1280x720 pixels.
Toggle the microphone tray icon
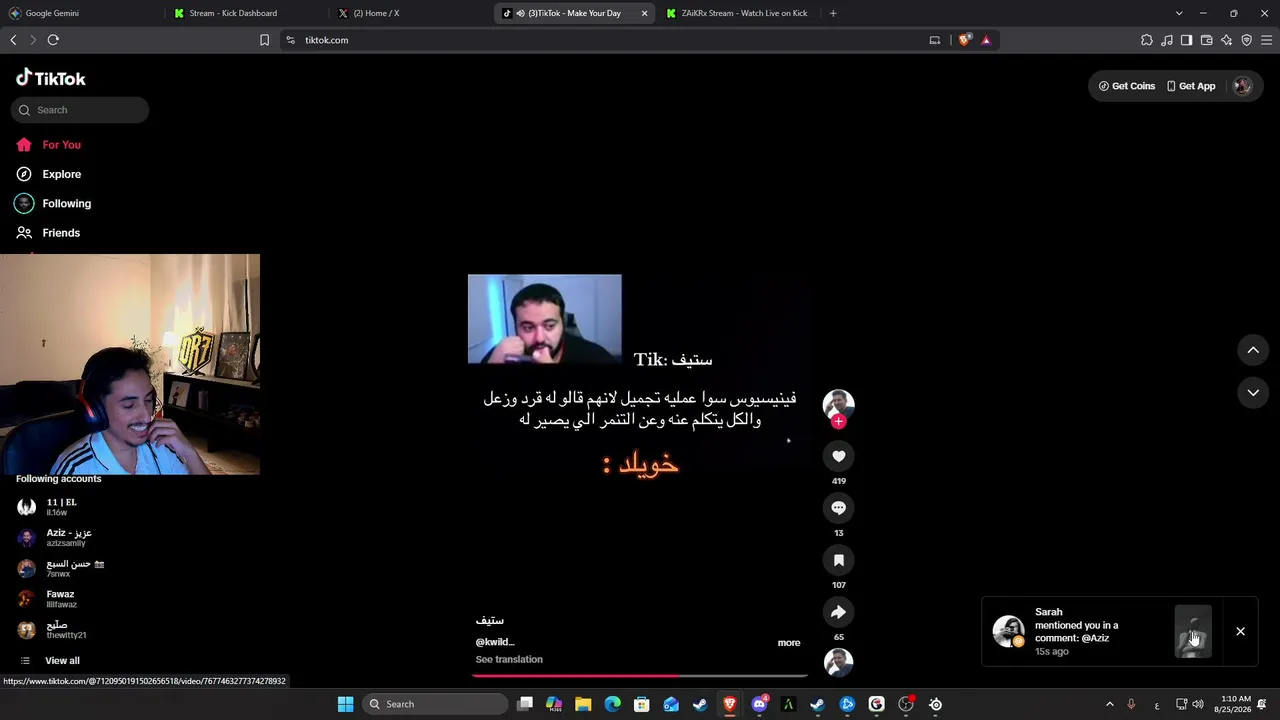1131,704
